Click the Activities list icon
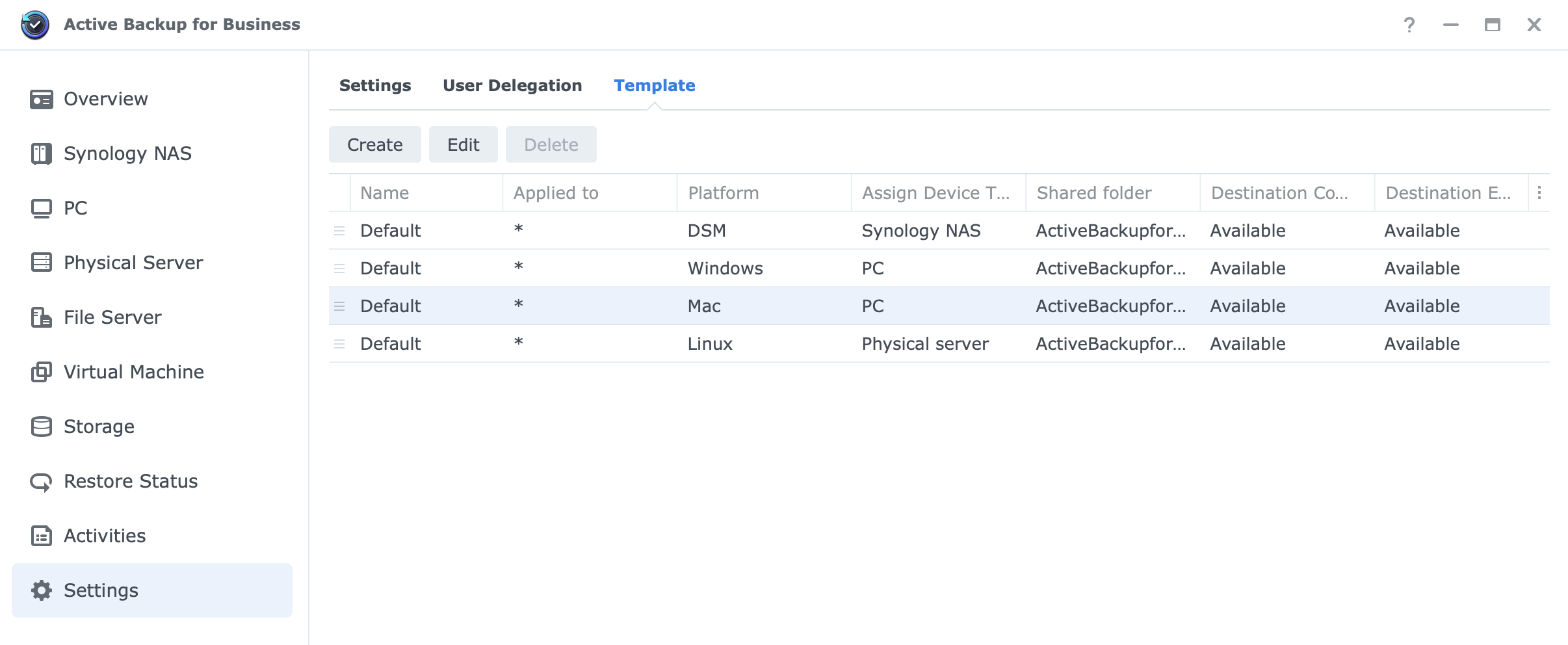The height and width of the screenshot is (645, 1568). pyautogui.click(x=42, y=536)
